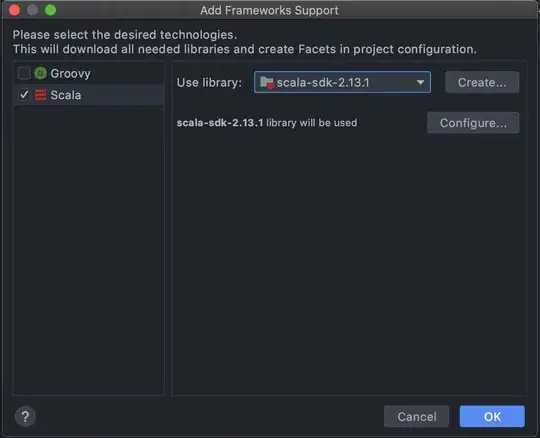Click the green Groovy icon
The height and width of the screenshot is (438, 540).
click(41, 73)
